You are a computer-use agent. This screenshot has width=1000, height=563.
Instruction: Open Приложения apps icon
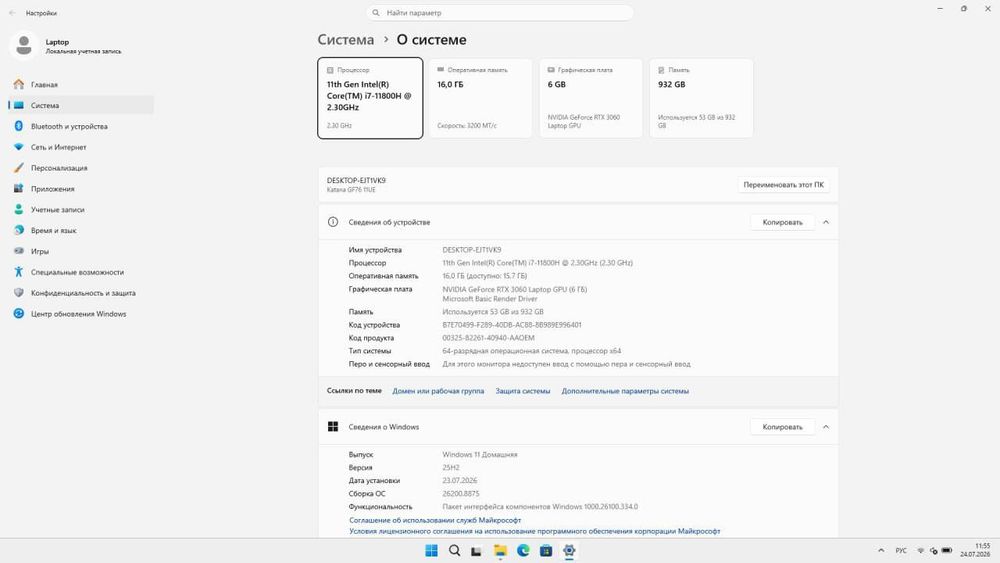coord(18,189)
